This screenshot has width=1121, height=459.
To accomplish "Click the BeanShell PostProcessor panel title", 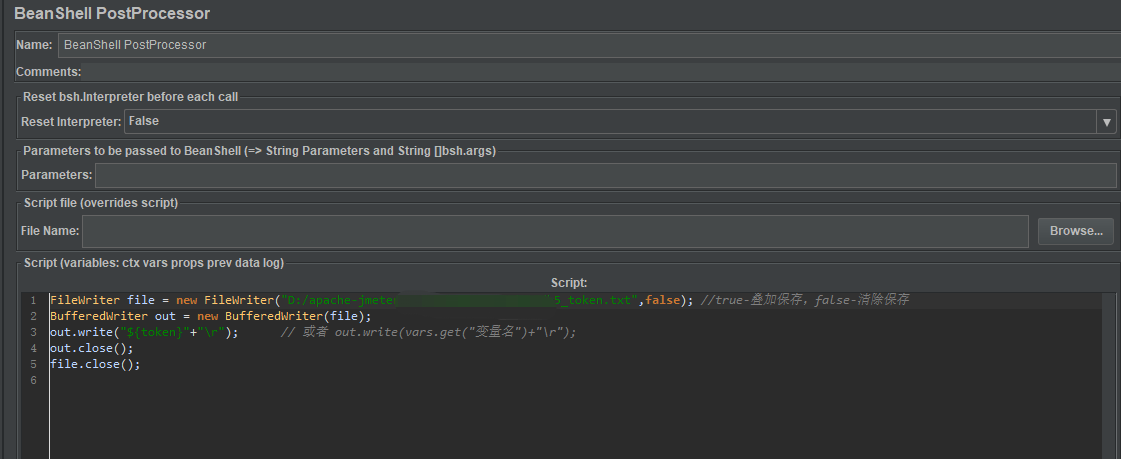I will tap(112, 14).
